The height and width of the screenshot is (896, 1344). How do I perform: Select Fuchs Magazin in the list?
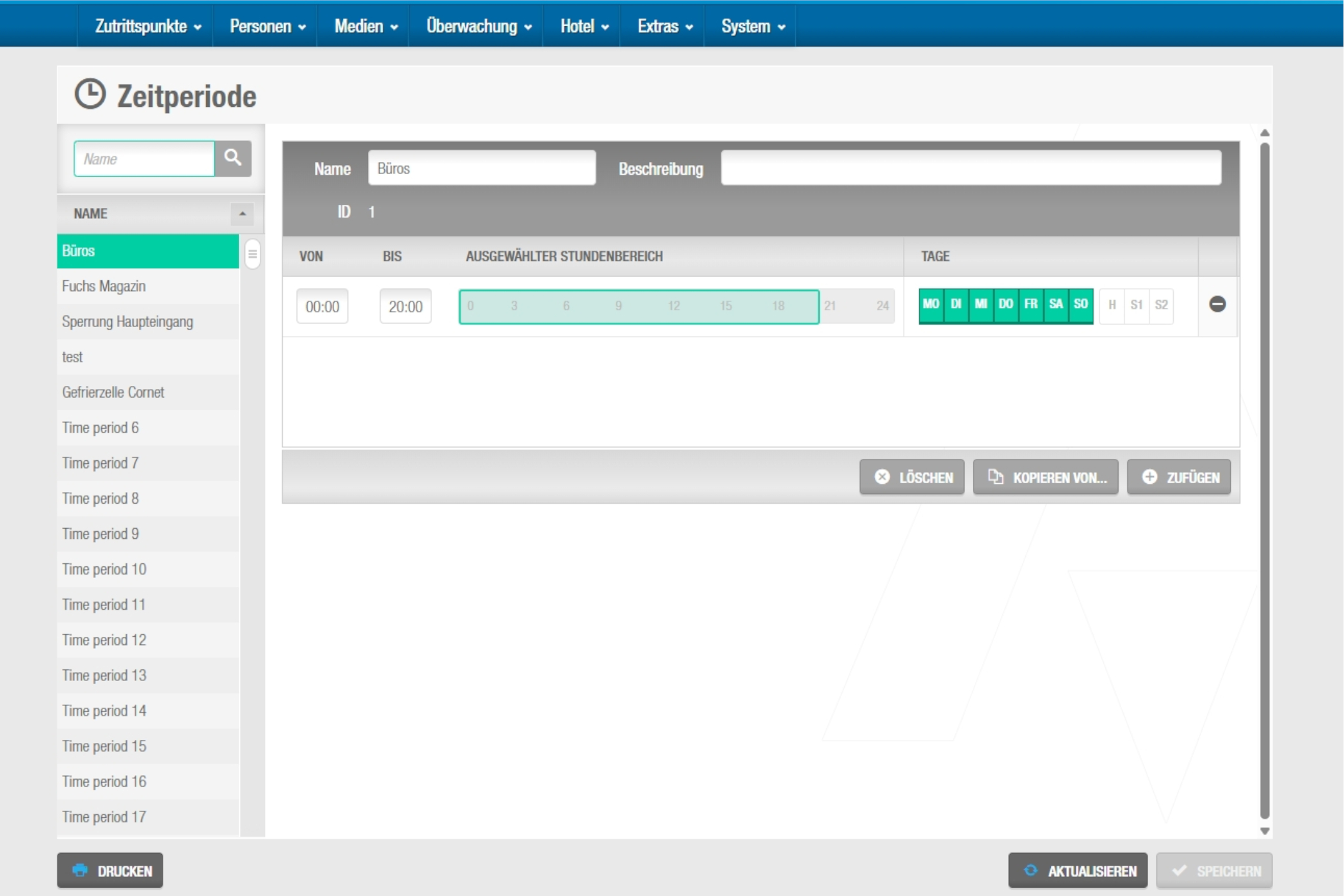point(104,286)
